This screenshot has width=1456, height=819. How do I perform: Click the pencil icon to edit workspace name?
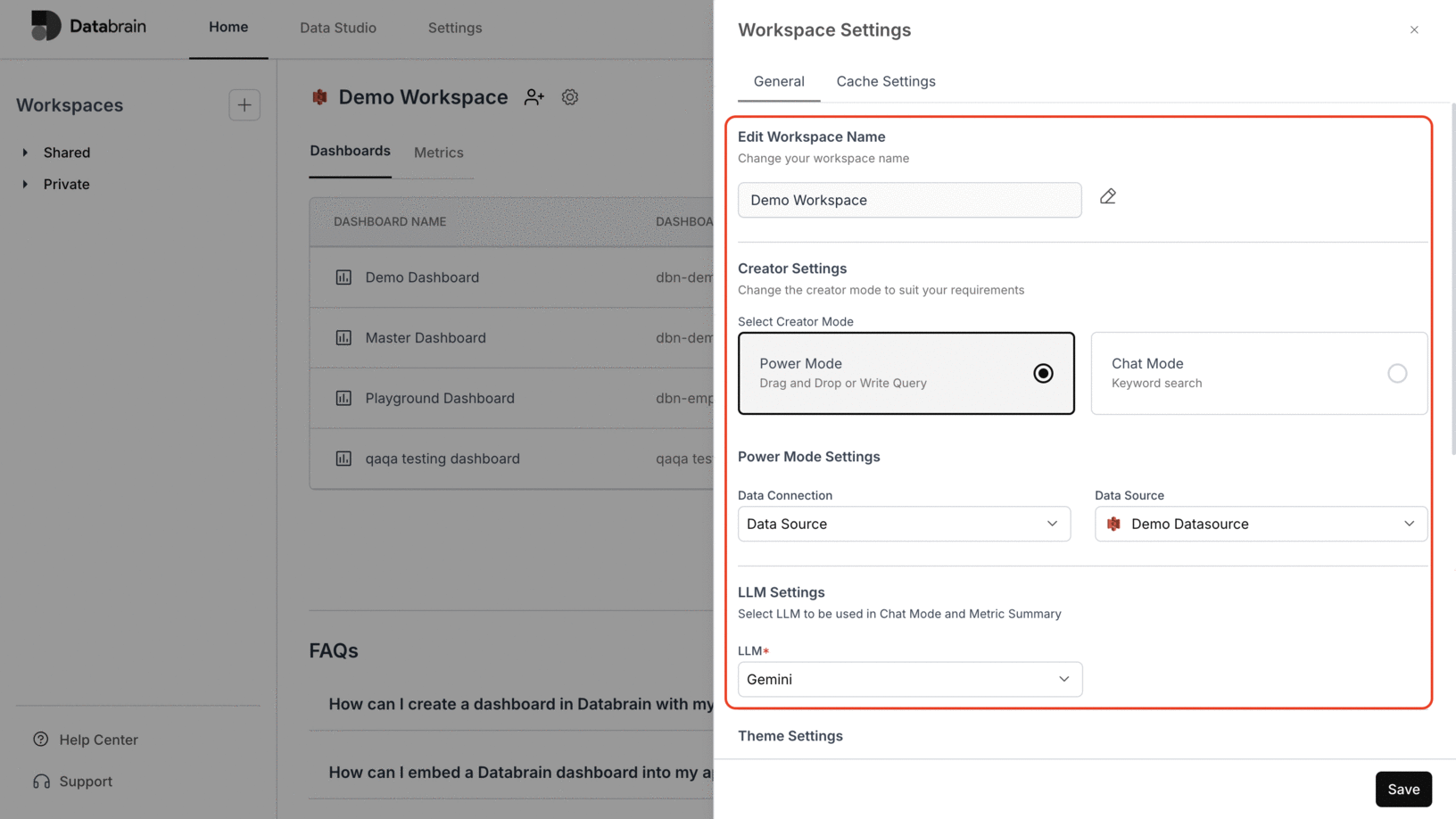coord(1108,195)
